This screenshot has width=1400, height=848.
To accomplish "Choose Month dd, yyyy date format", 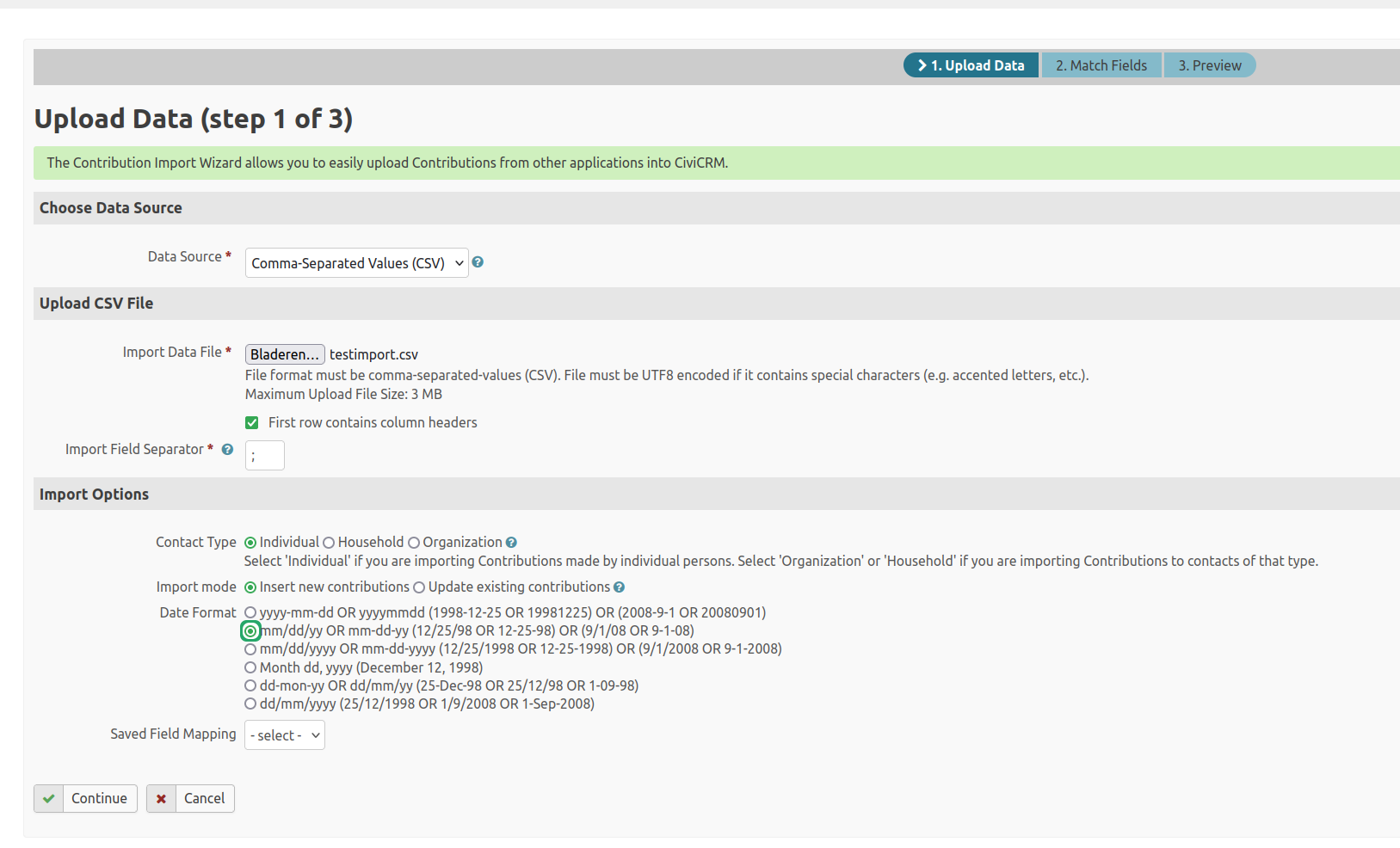I will point(250,668).
